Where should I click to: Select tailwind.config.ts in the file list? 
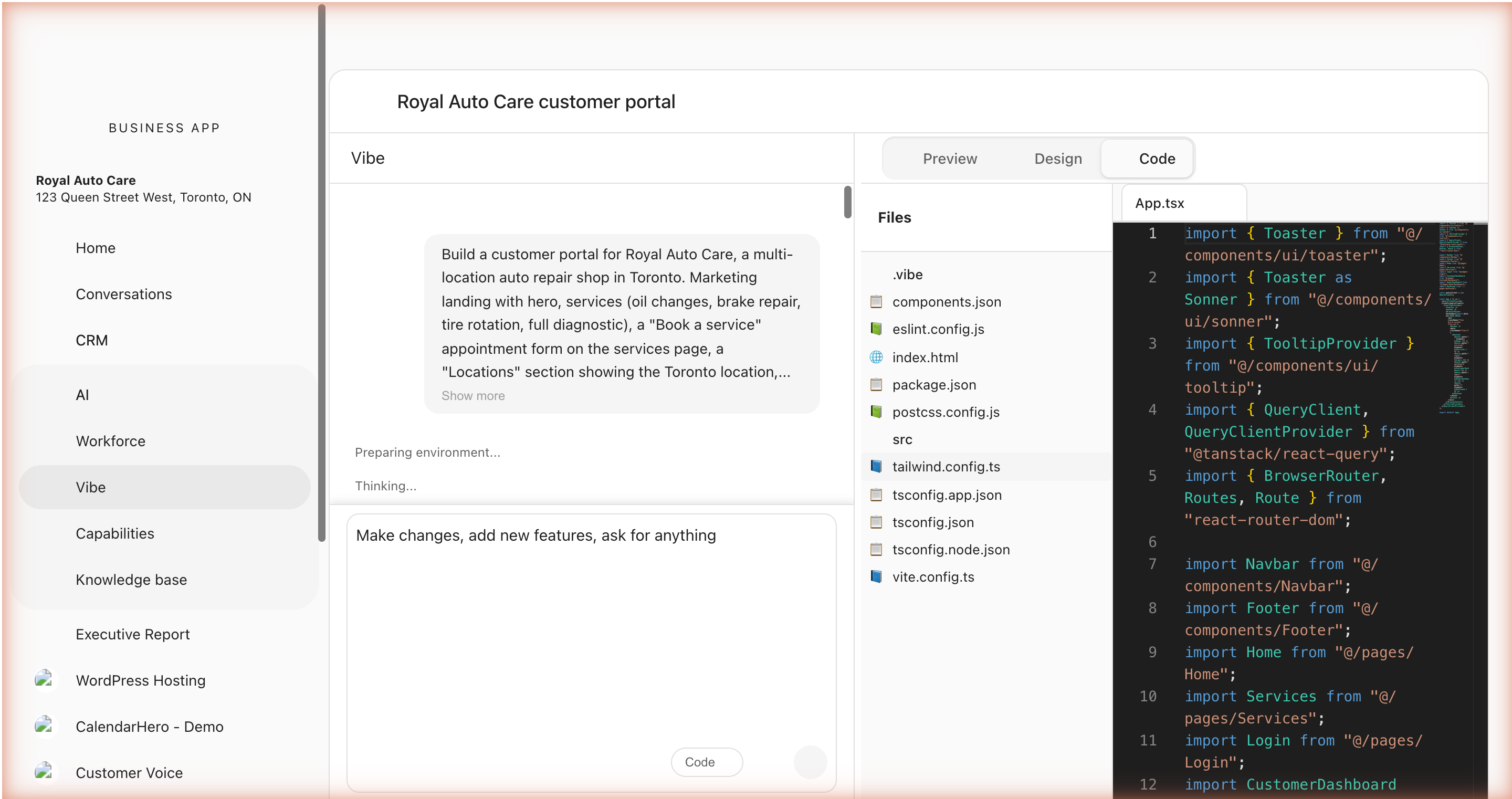(x=946, y=466)
